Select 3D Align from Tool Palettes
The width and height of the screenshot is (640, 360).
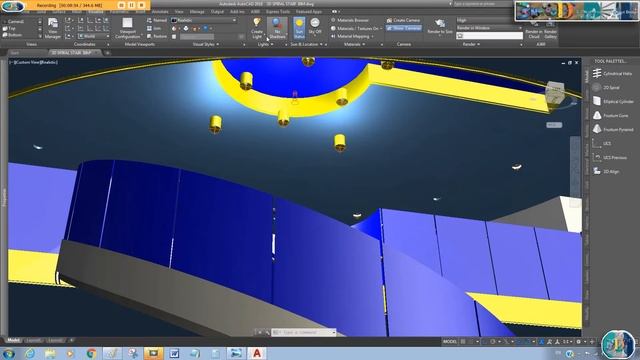point(606,171)
